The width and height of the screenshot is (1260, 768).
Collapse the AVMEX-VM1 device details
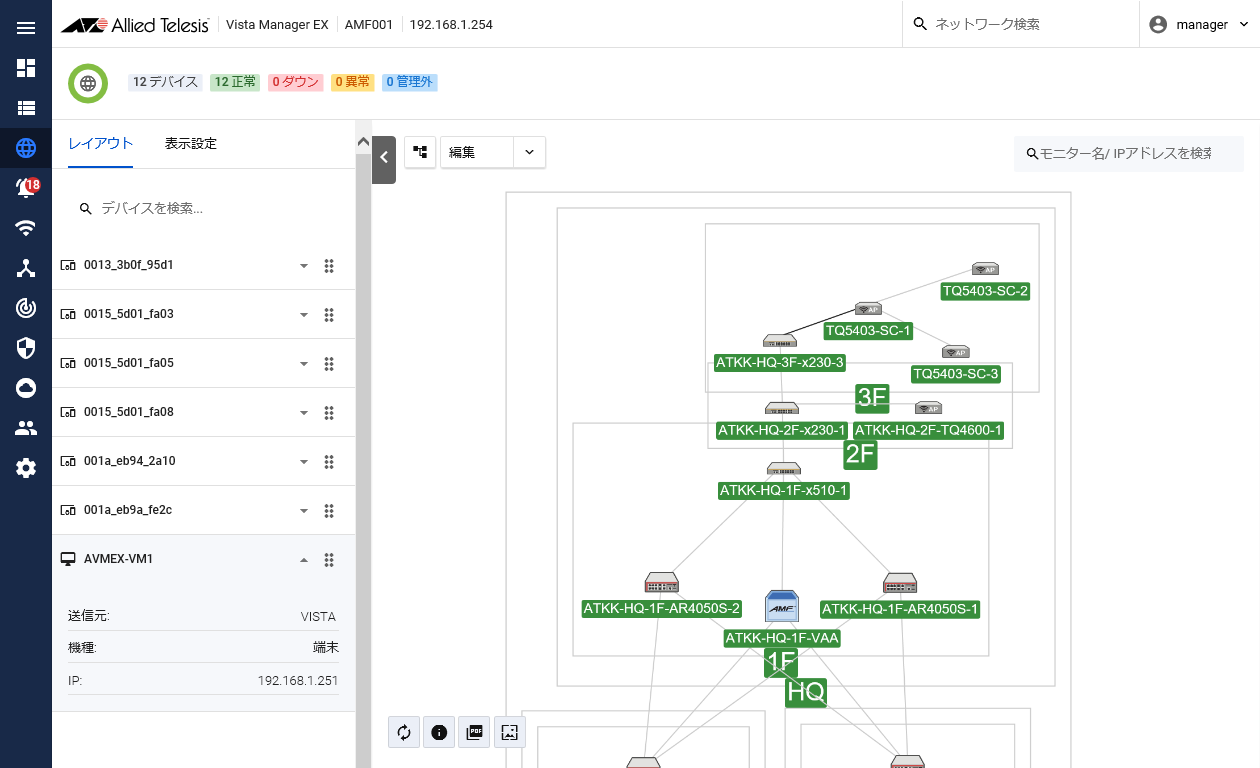[x=304, y=560]
